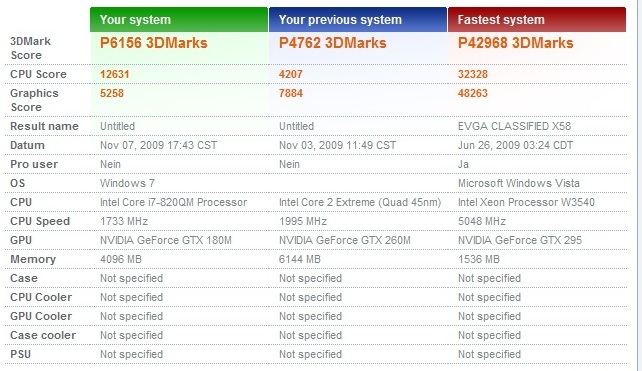Select the blue 'Your previous system' header
Viewport: 642px width, 371px height.
tap(358, 20)
